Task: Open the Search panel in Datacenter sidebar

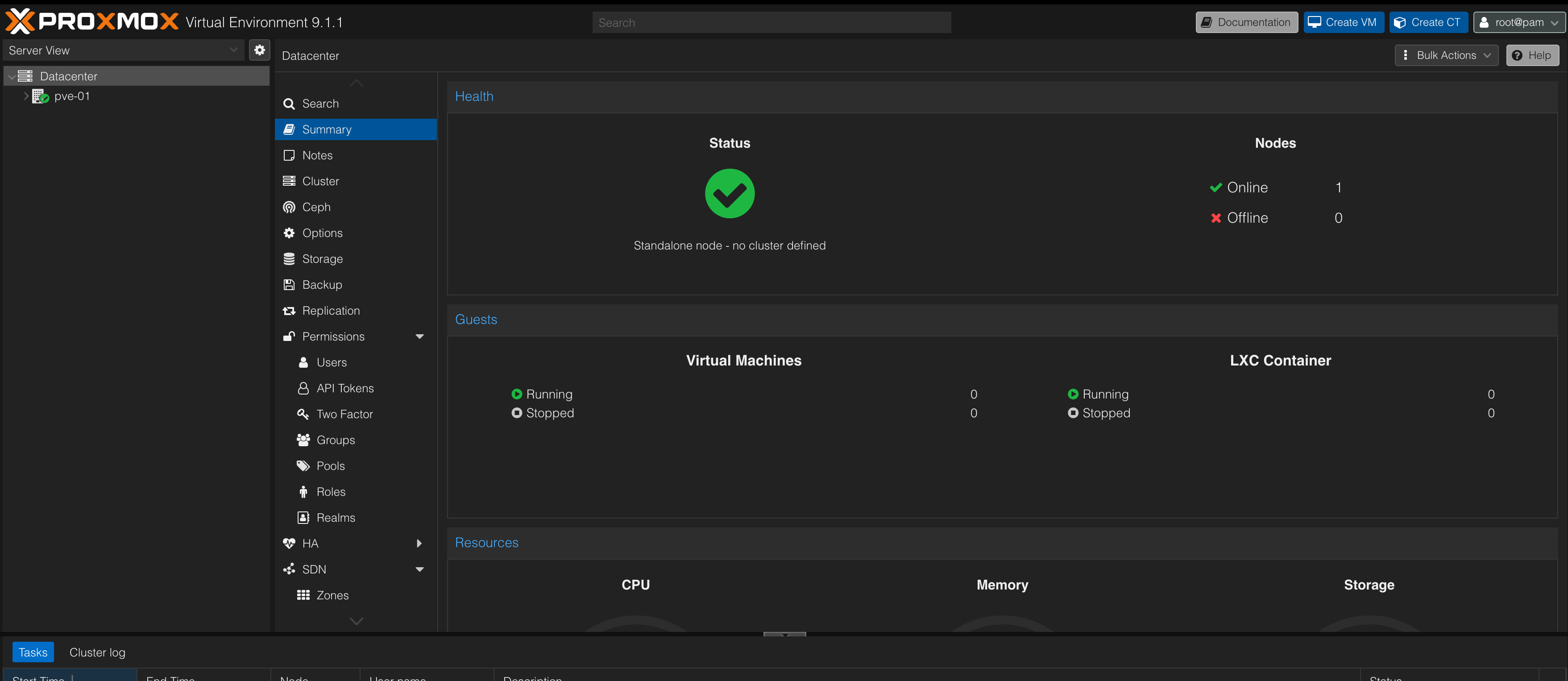Action: click(320, 104)
